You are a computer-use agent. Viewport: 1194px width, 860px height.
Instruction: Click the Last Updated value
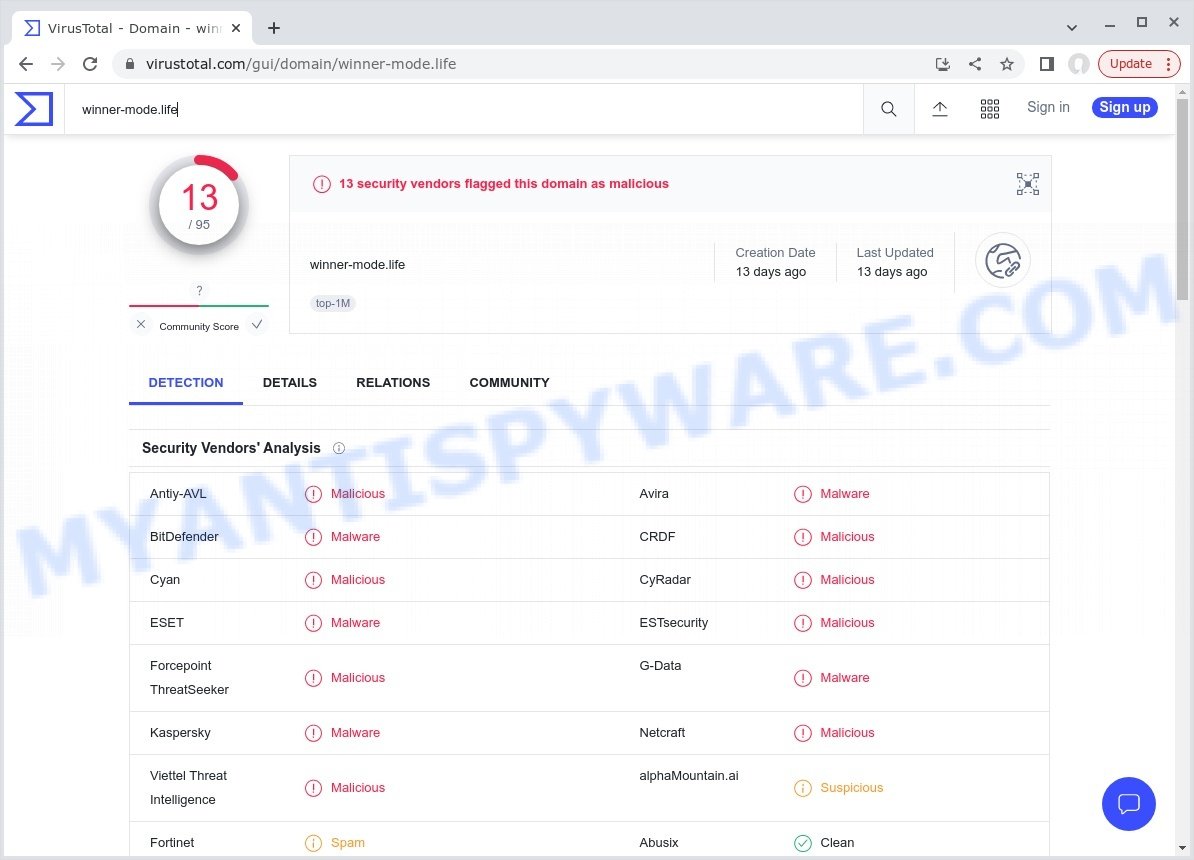click(x=892, y=272)
